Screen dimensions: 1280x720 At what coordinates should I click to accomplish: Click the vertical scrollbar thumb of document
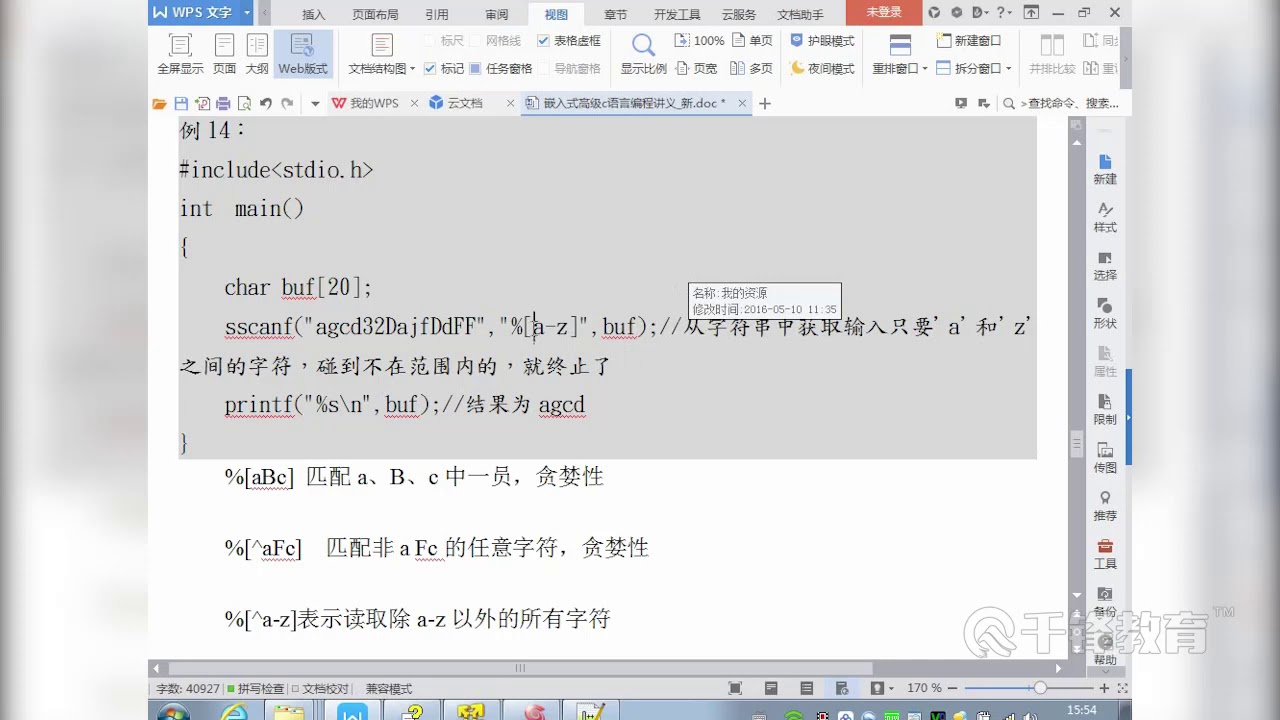[1076, 443]
